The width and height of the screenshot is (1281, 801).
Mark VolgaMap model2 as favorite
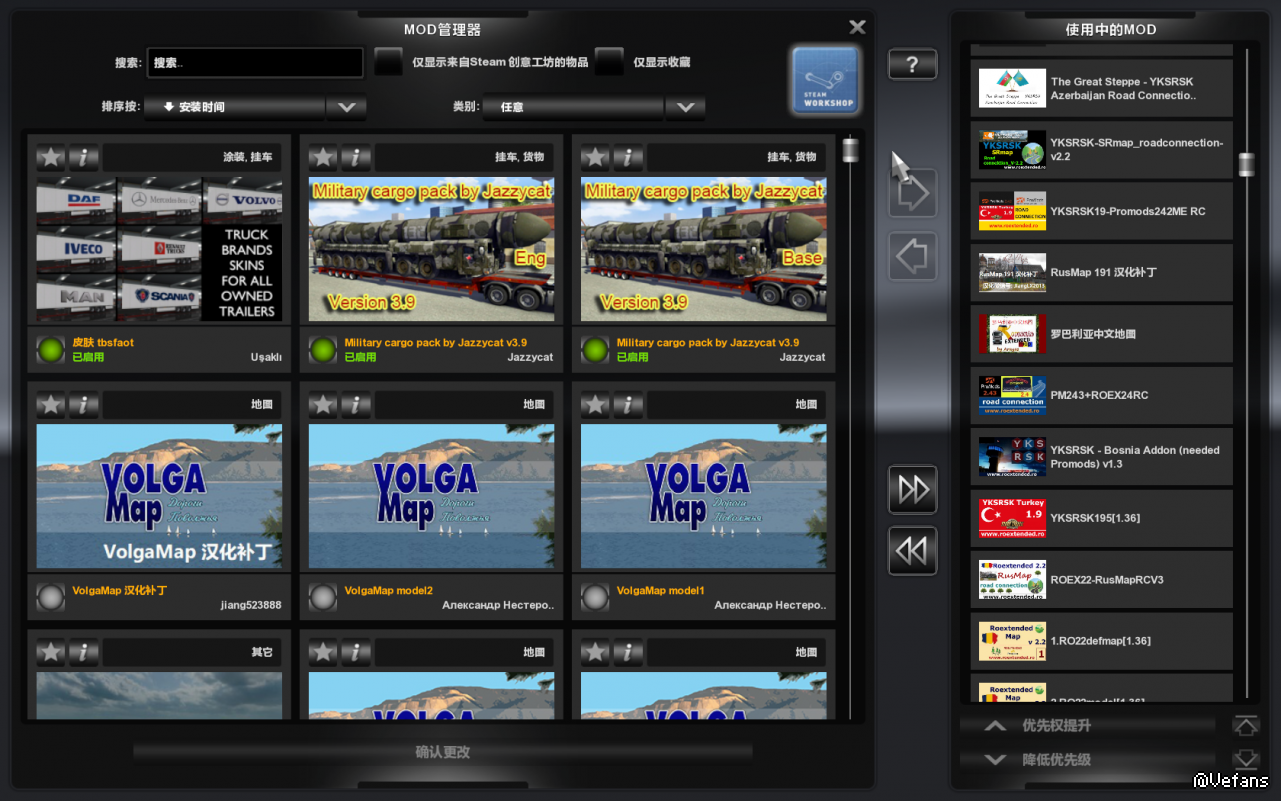click(x=323, y=404)
